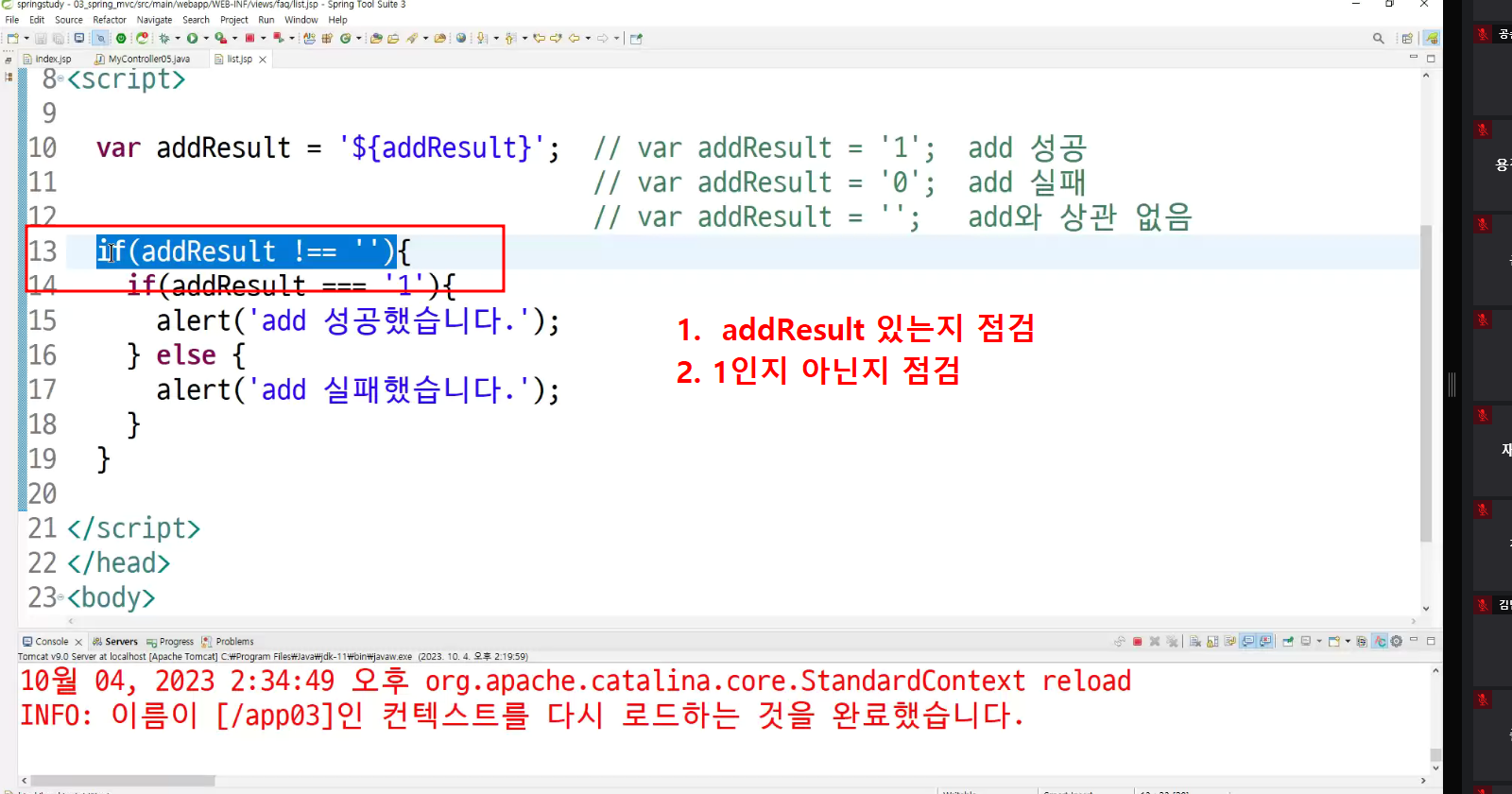Click the editor scroll-down arrow
The height and width of the screenshot is (794, 1512).
pos(1426,609)
